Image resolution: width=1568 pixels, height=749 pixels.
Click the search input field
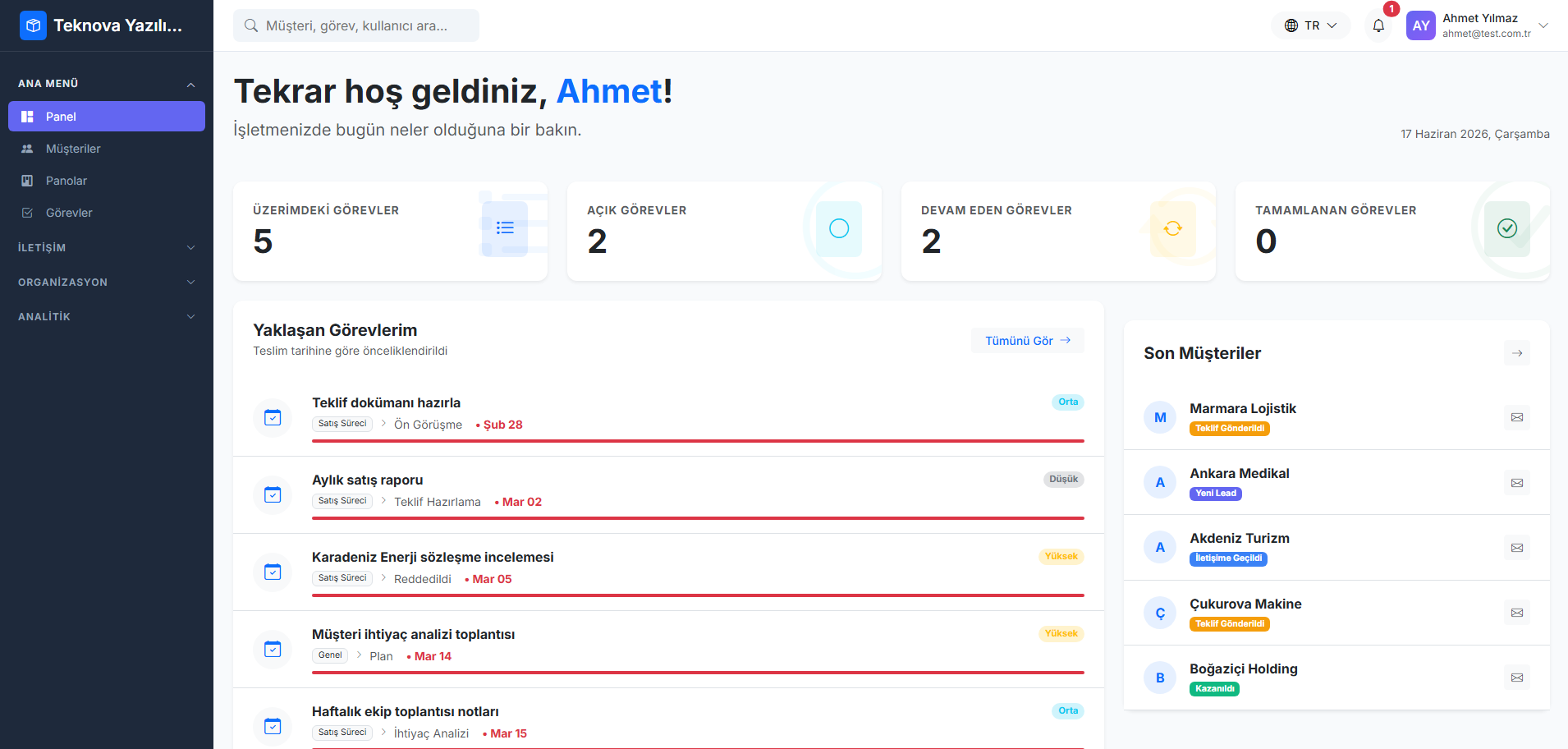[356, 25]
